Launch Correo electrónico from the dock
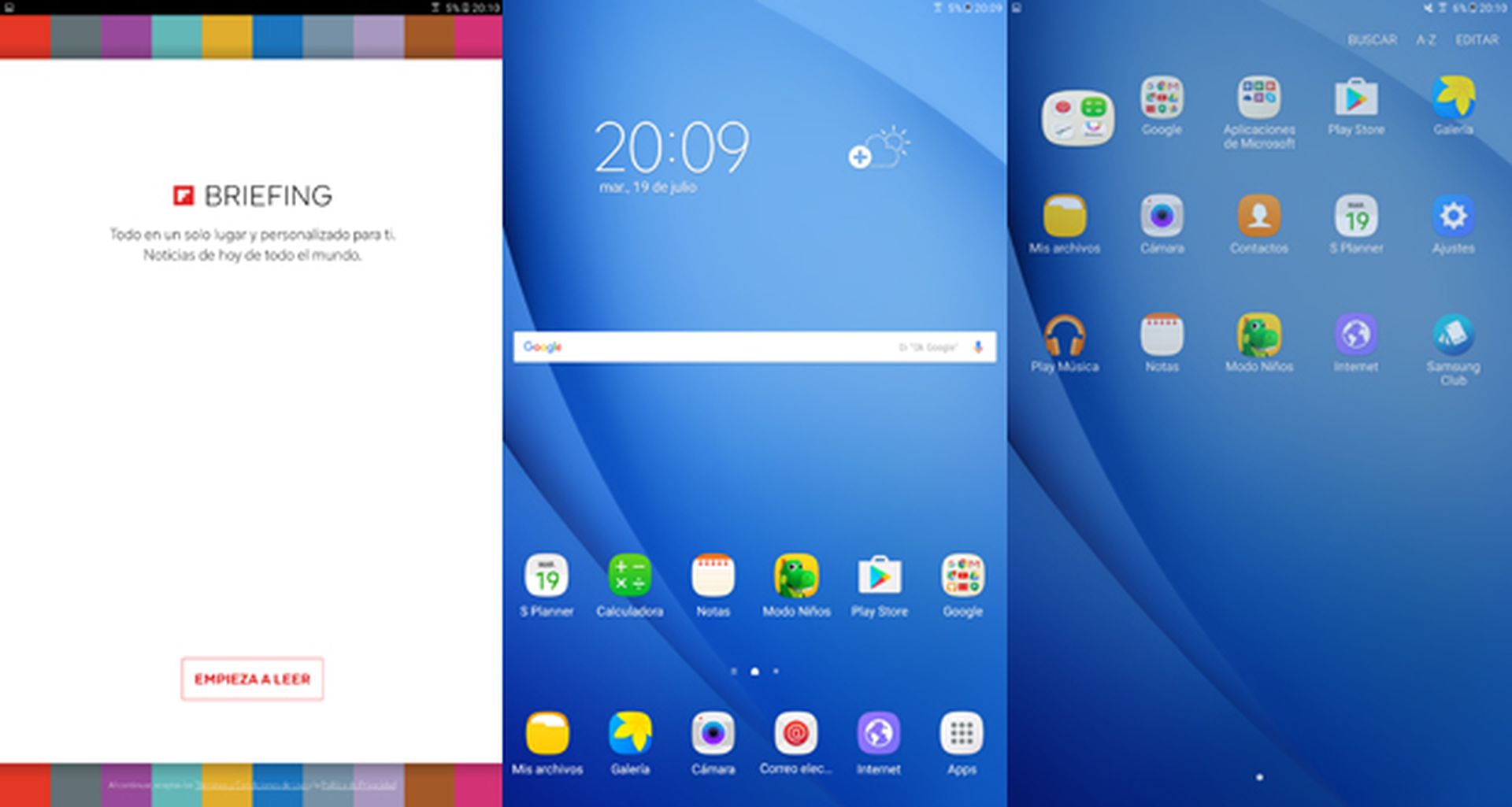 (x=795, y=734)
